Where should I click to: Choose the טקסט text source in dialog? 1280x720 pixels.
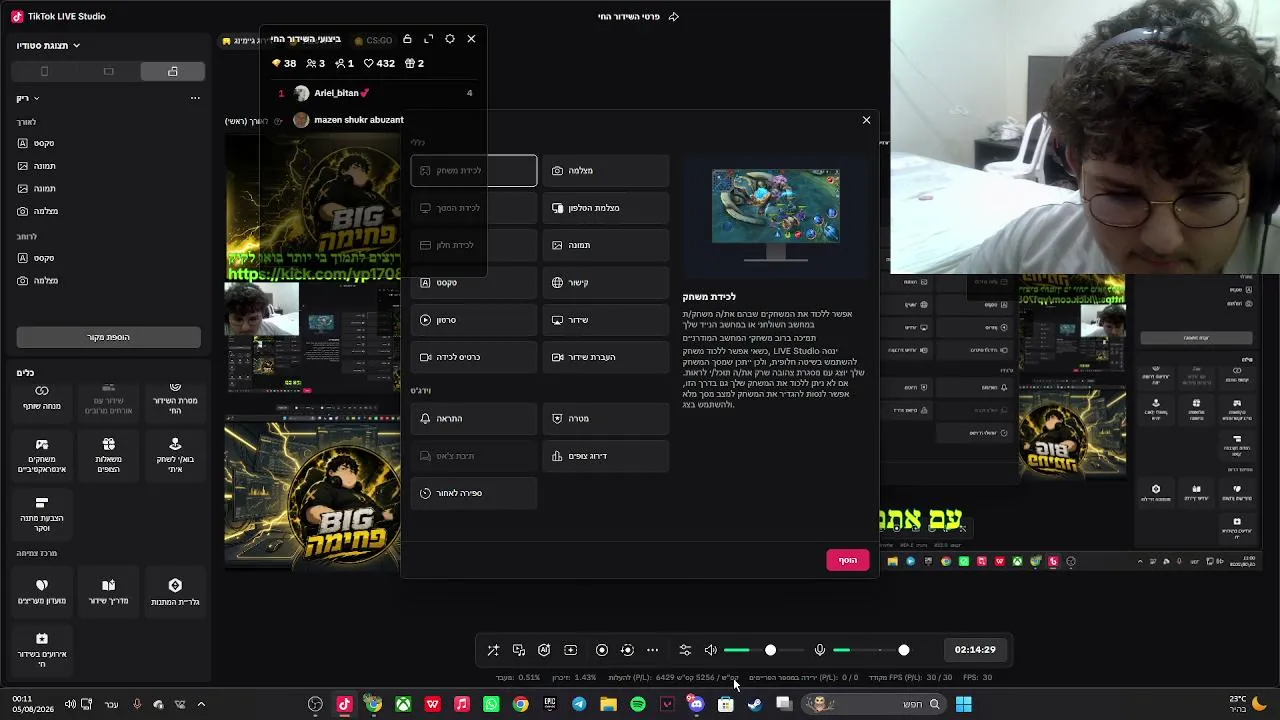pyautogui.click(x=474, y=283)
